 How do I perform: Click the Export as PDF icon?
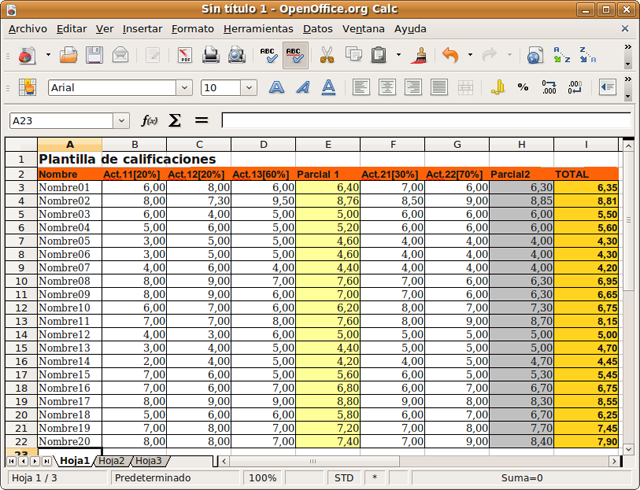point(185,56)
